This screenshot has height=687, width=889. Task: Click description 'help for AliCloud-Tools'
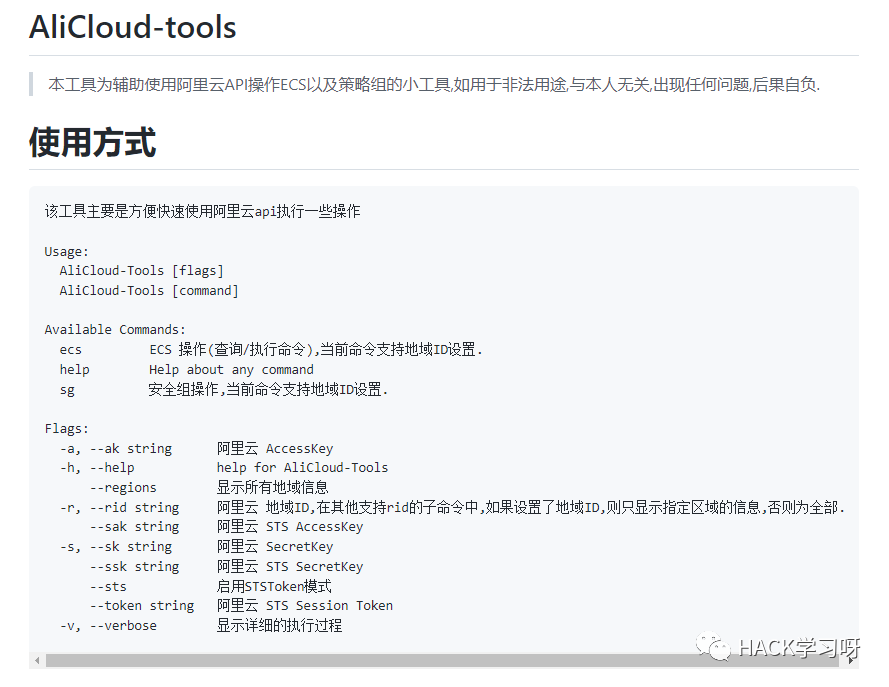pos(302,468)
